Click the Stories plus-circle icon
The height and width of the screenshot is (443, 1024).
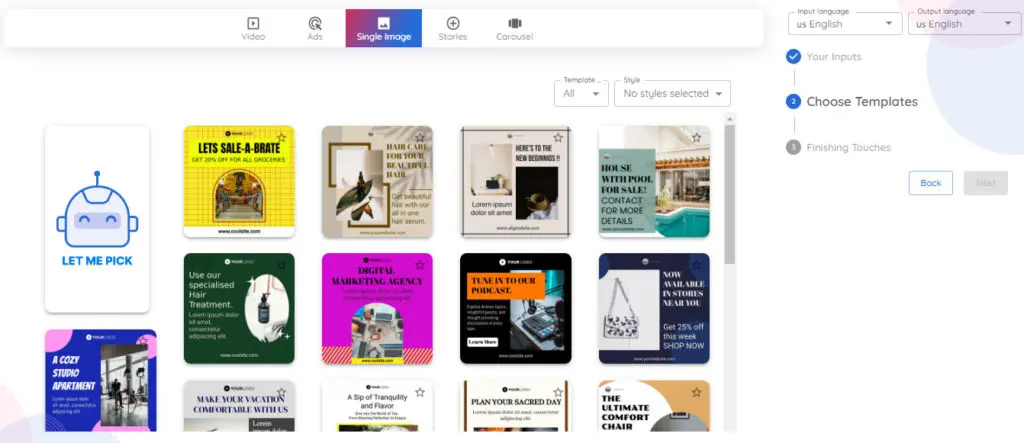click(x=453, y=24)
